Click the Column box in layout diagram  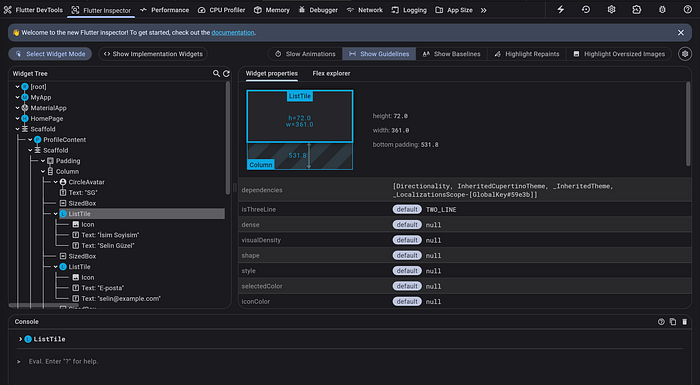click(261, 165)
